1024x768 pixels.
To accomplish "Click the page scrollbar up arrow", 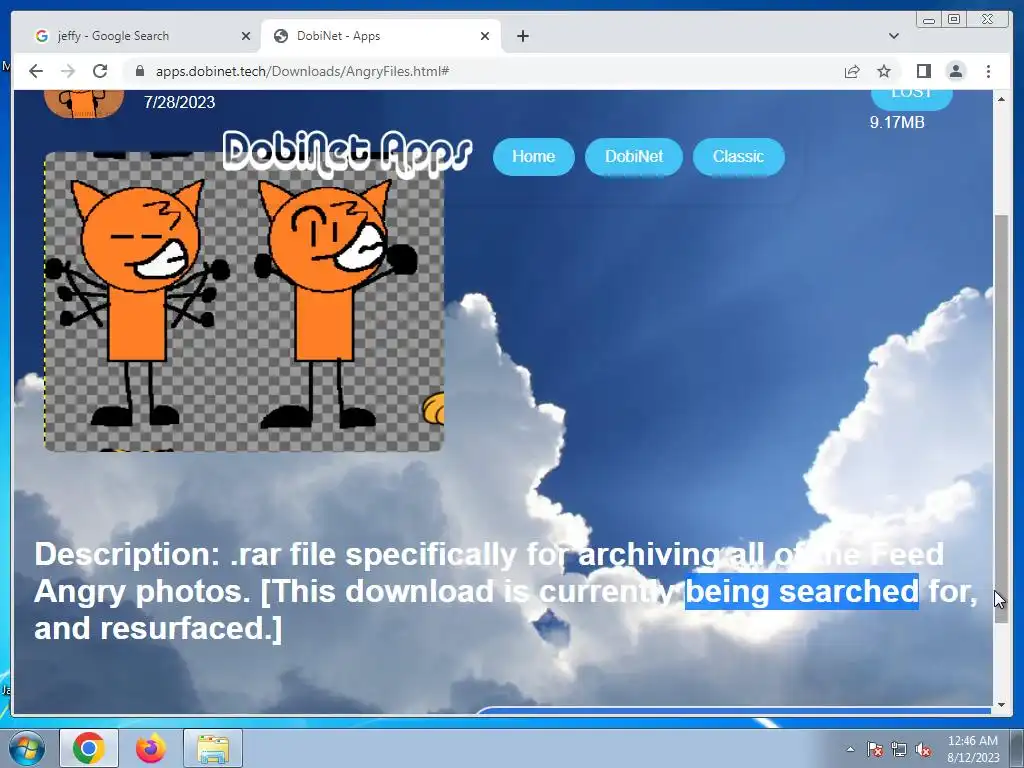I will click(1001, 99).
